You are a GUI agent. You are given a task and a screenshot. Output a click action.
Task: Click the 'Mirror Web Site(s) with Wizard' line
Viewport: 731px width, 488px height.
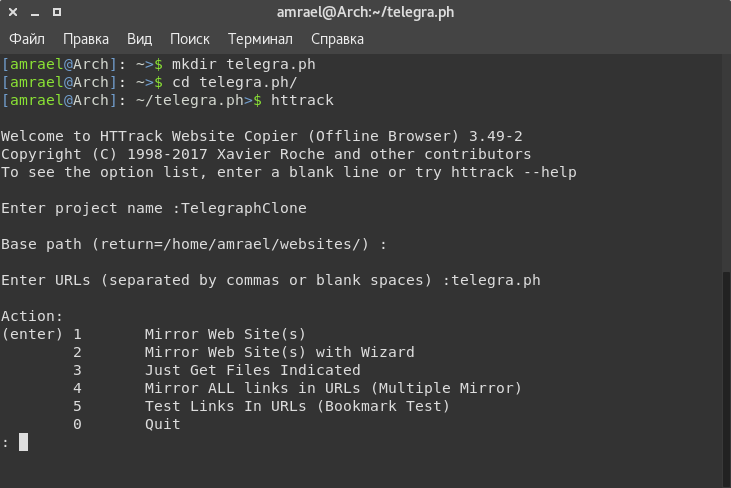pos(279,352)
